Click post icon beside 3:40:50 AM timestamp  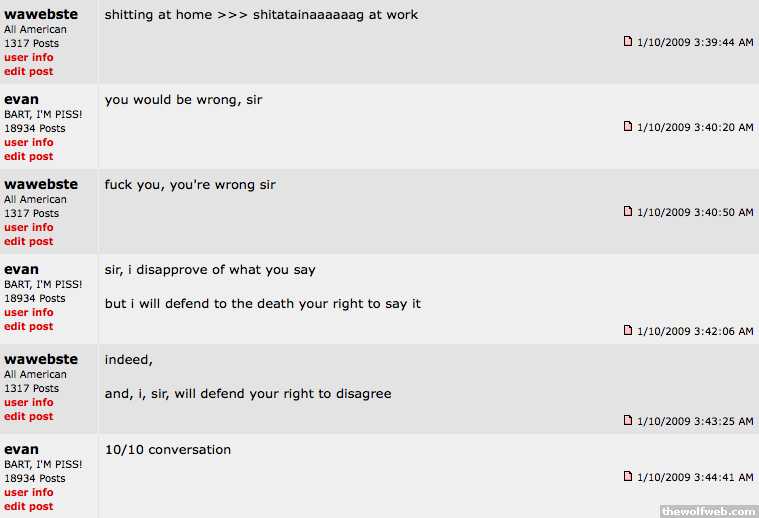pos(628,212)
